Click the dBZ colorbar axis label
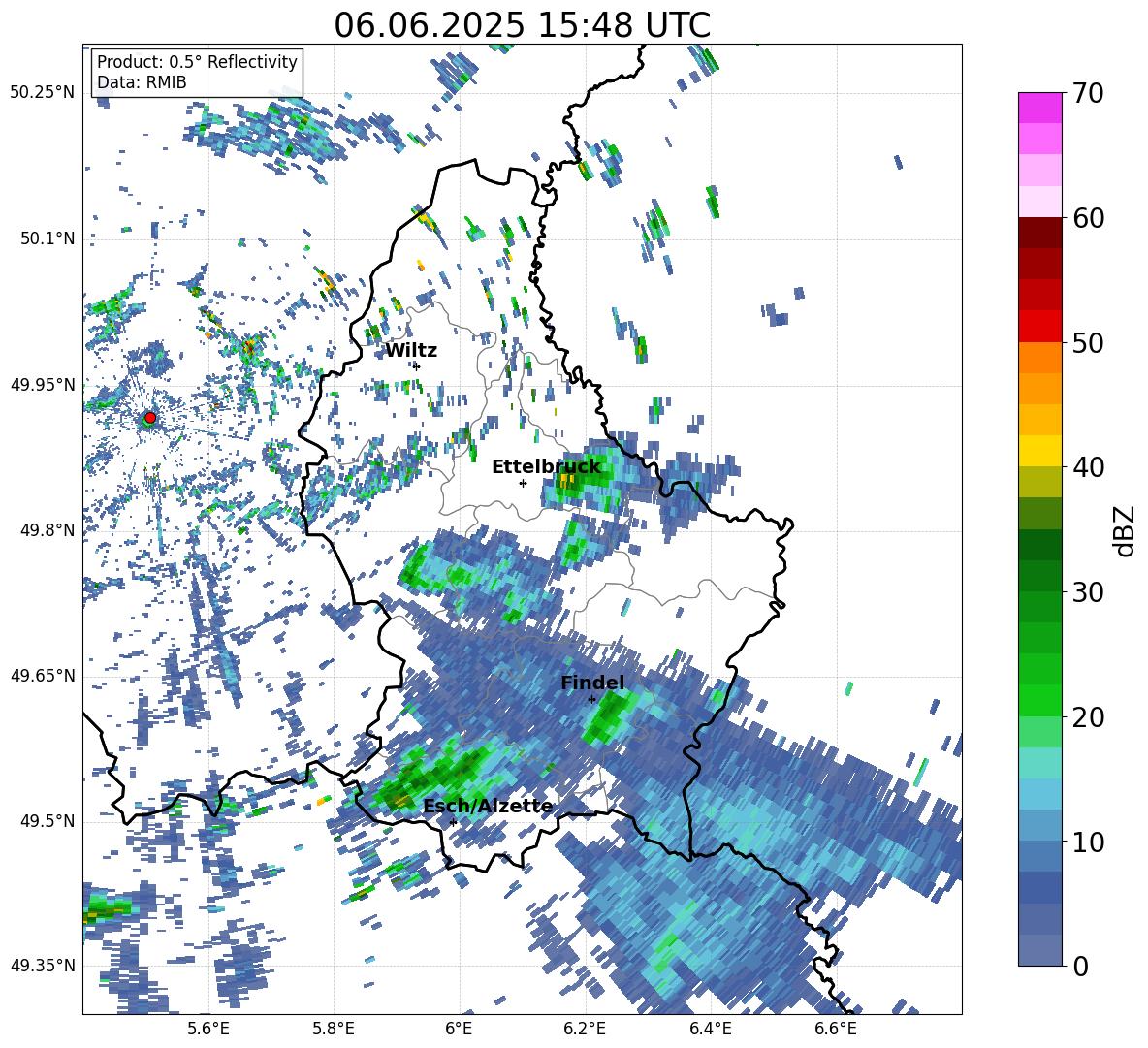 (1126, 530)
